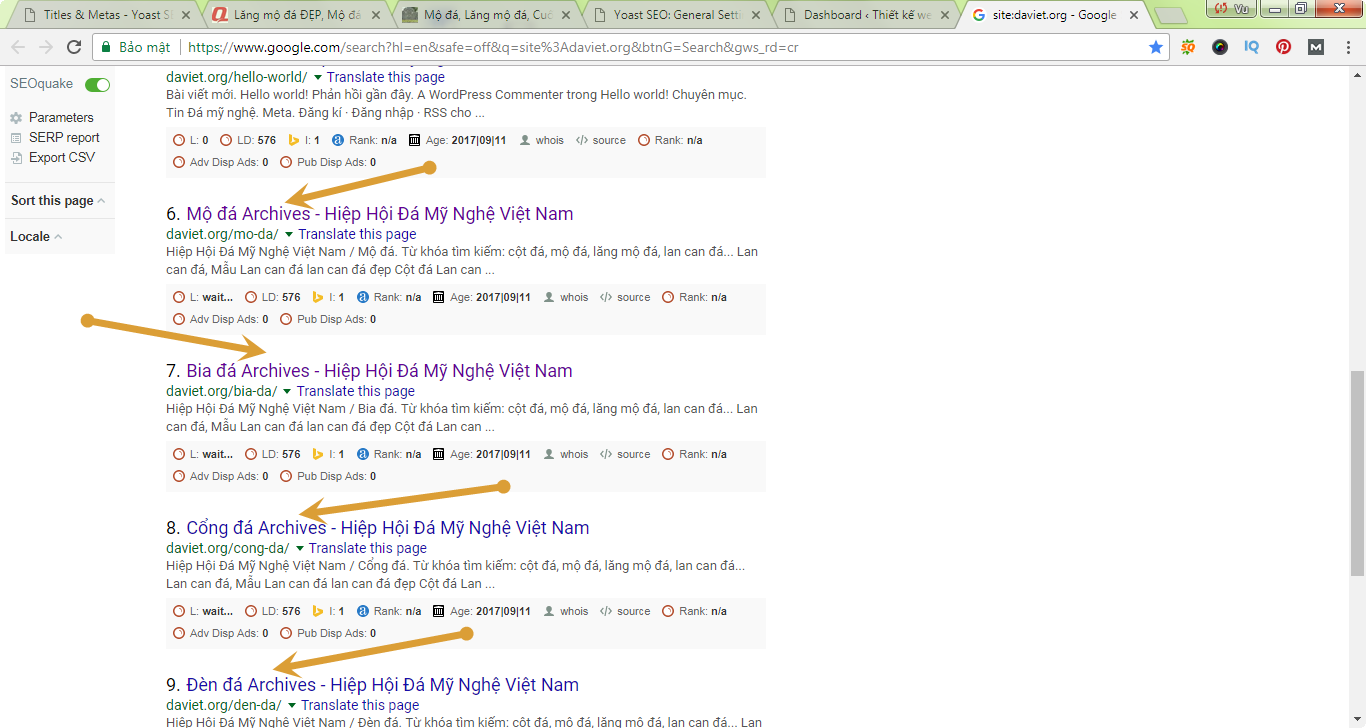This screenshot has height=728, width=1366.
Task: Click whois icon under Mộ đá result
Action: tap(550, 298)
